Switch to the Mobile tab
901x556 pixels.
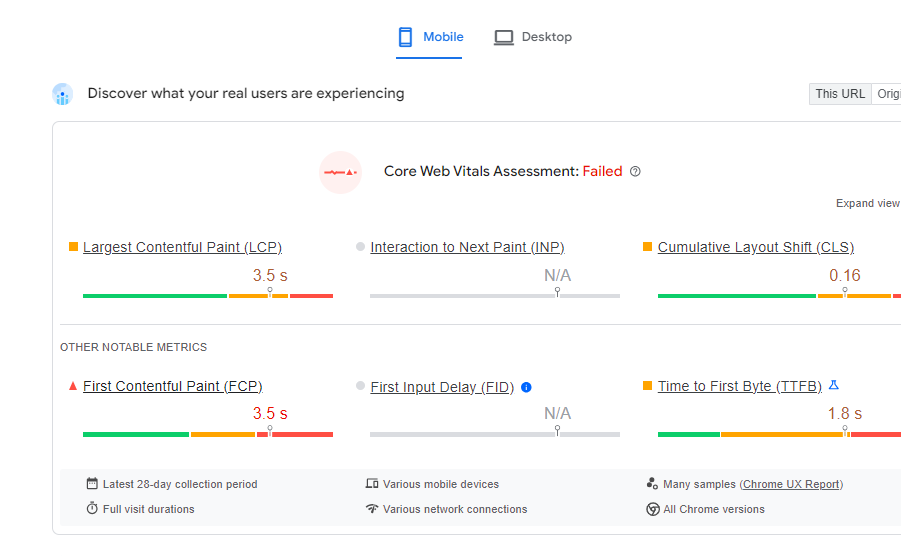(x=429, y=37)
